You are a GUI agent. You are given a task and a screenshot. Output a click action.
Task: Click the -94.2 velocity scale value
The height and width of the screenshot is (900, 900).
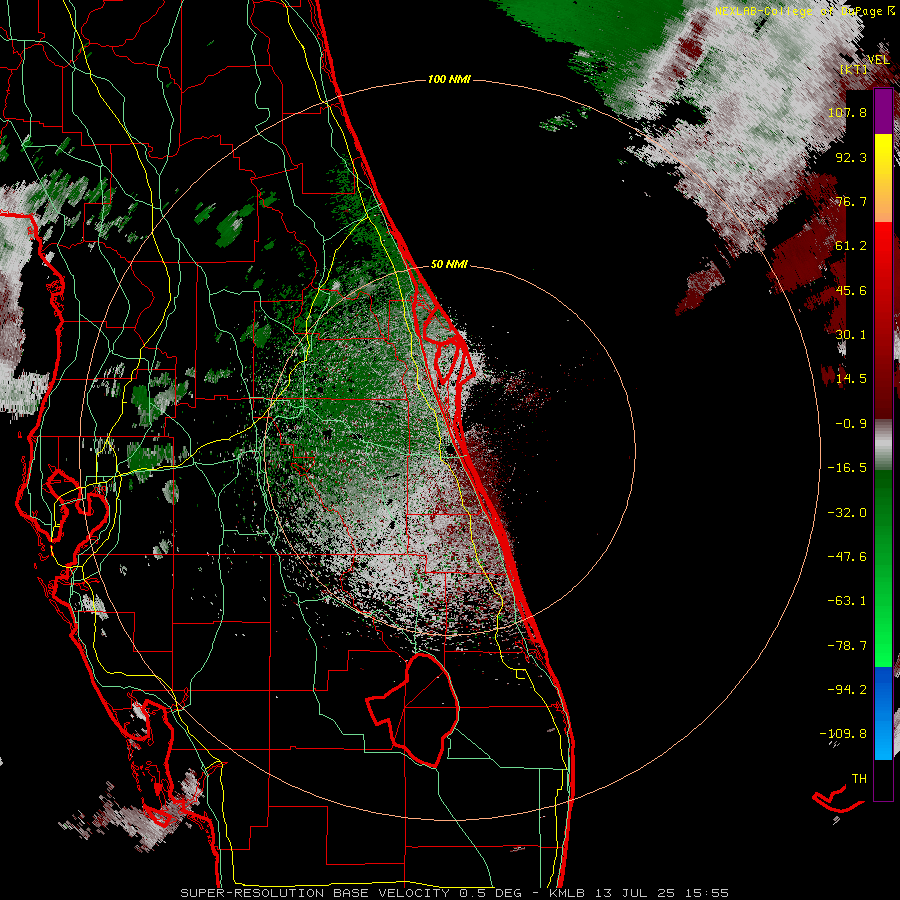click(x=847, y=690)
